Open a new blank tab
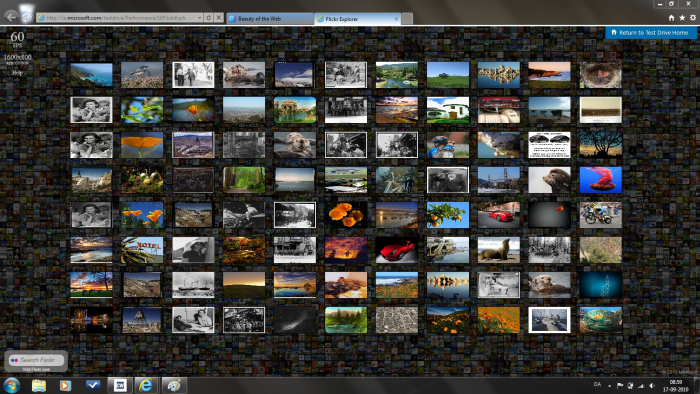Viewport: 700px width, 394px height. point(407,19)
